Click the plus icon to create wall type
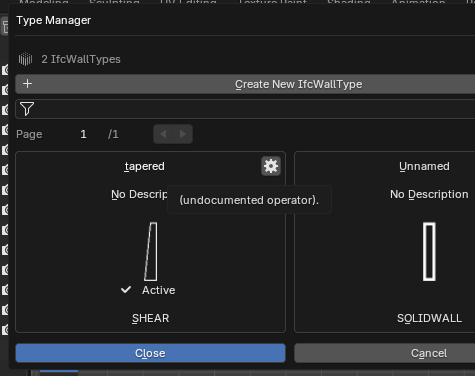Viewport: 475px width, 376px height. click(x=28, y=84)
